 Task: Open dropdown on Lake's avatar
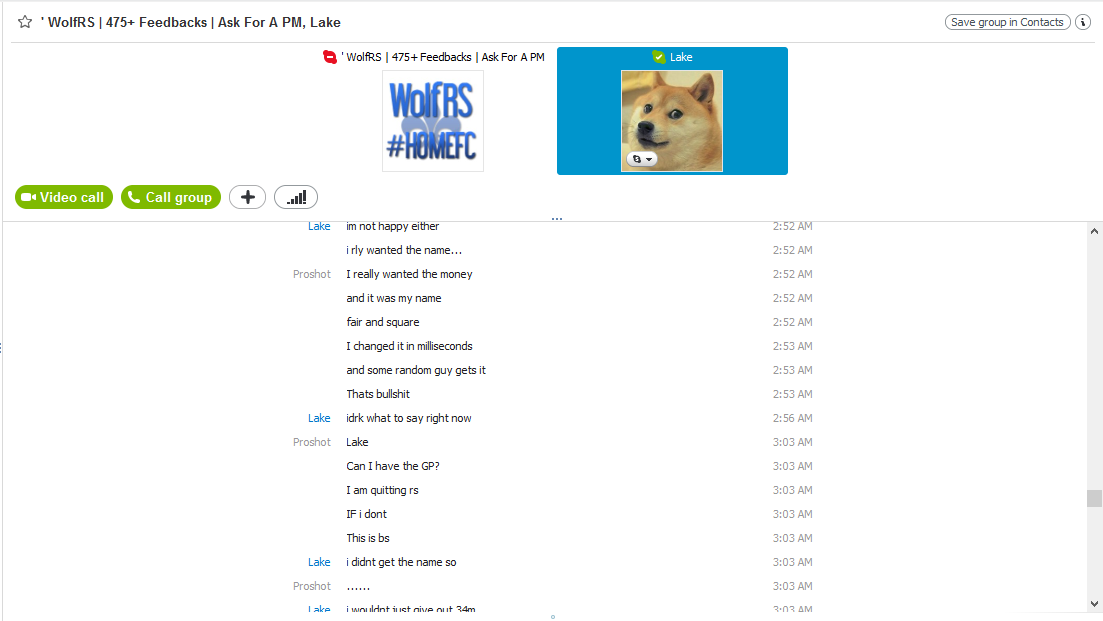(642, 160)
